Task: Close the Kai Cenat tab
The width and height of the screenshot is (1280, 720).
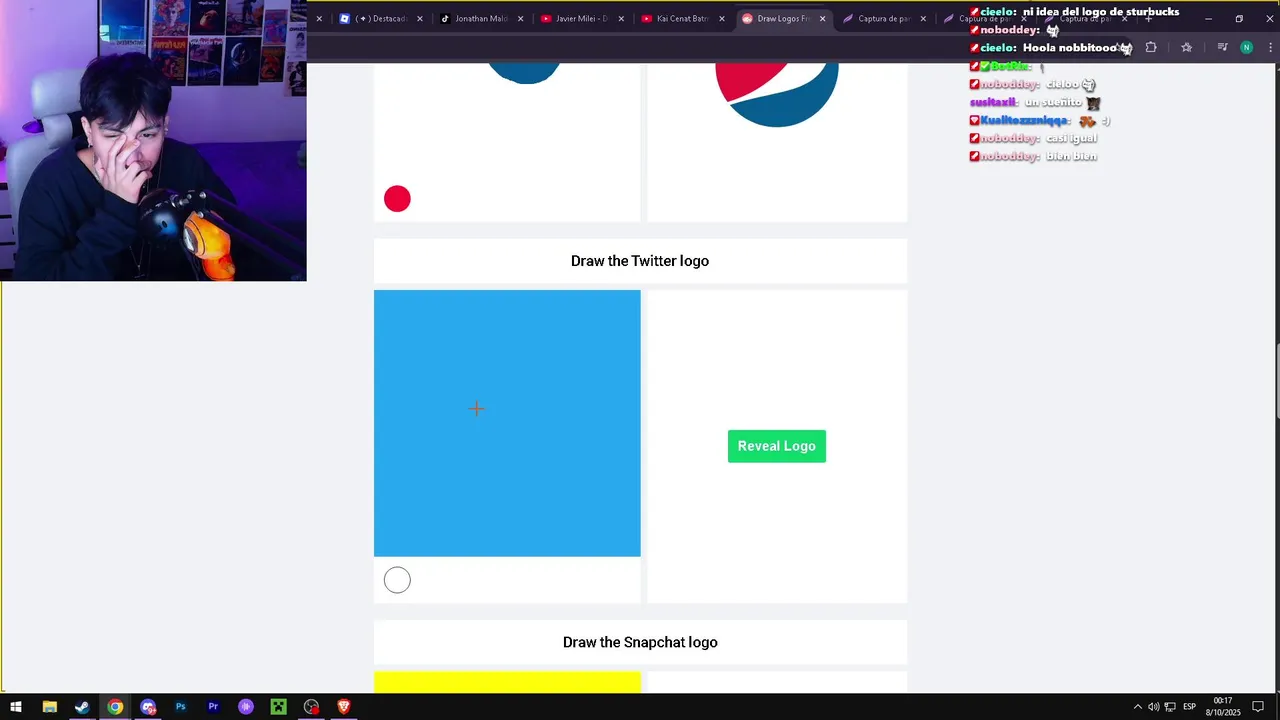Action: 722,18
